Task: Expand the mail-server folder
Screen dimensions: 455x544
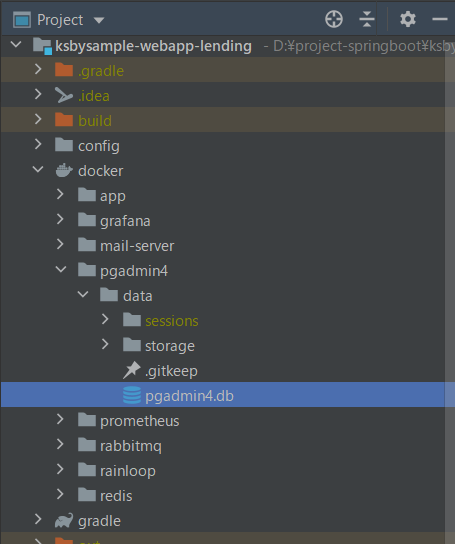Action: tap(60, 244)
